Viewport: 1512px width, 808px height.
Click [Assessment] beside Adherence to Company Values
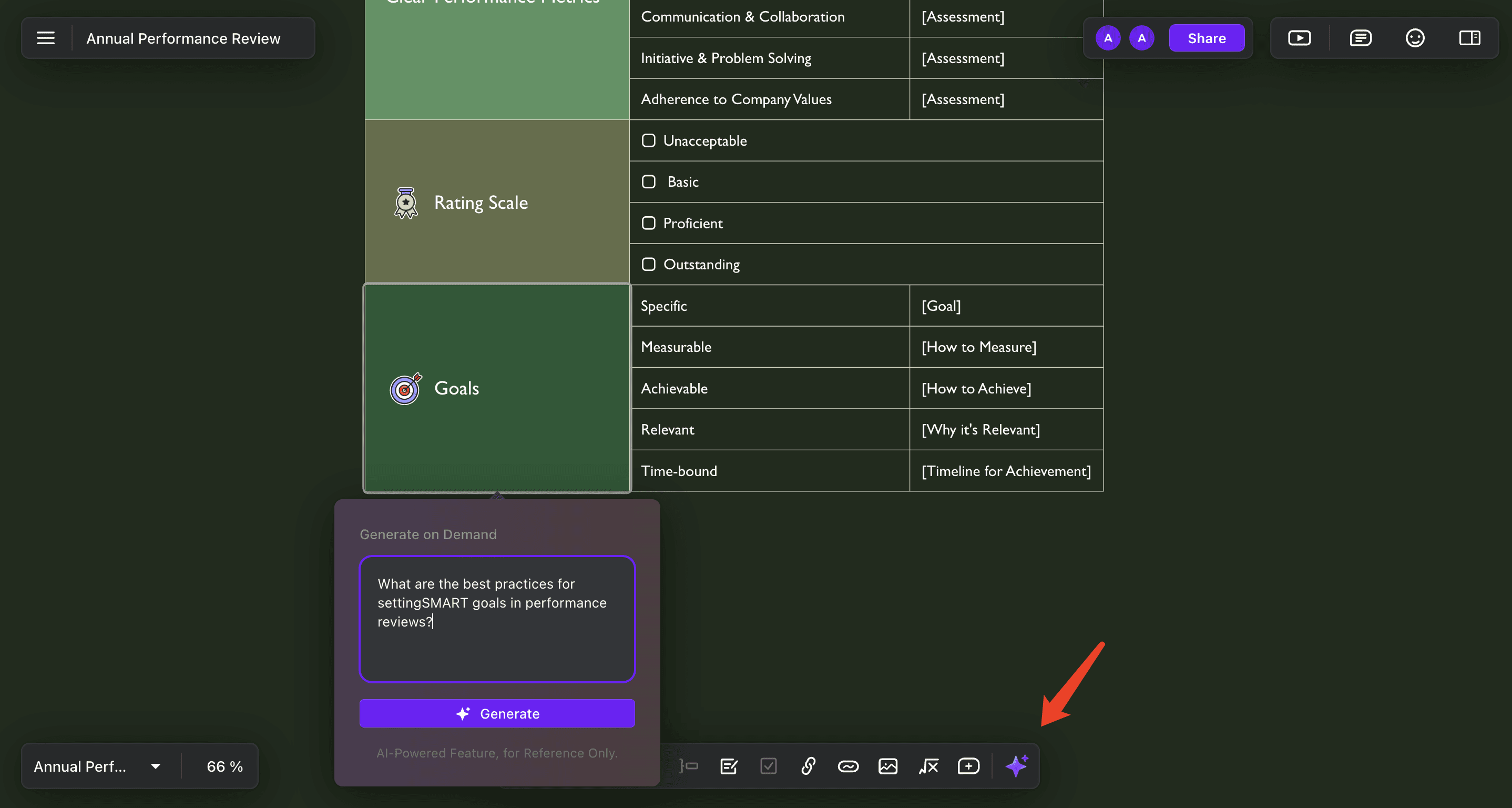(1006, 99)
